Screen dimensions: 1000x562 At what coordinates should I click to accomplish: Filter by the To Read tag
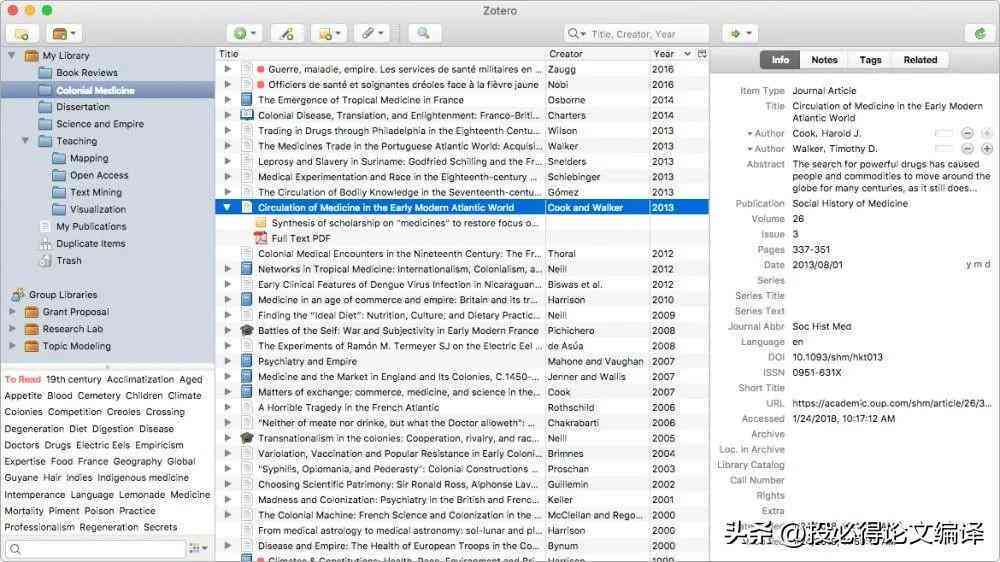22,379
